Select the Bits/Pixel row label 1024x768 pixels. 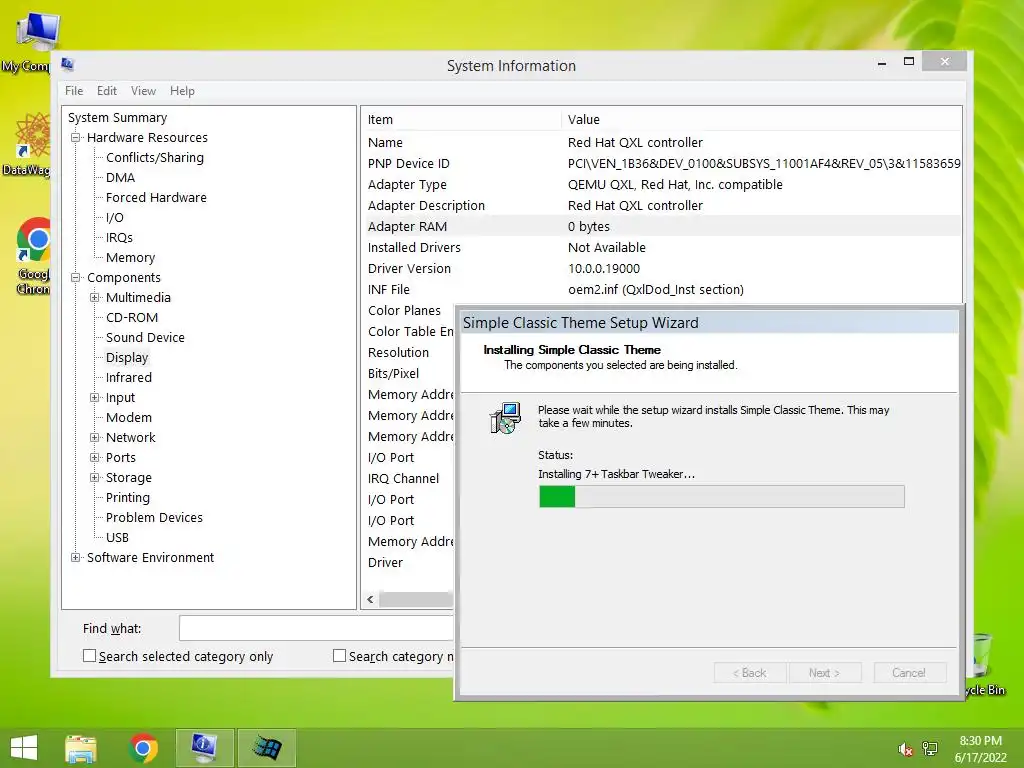tap(393, 374)
